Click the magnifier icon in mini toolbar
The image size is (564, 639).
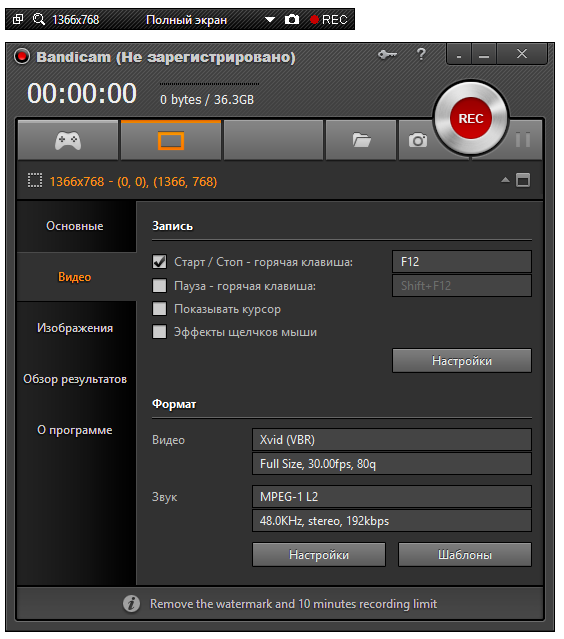[x=39, y=19]
